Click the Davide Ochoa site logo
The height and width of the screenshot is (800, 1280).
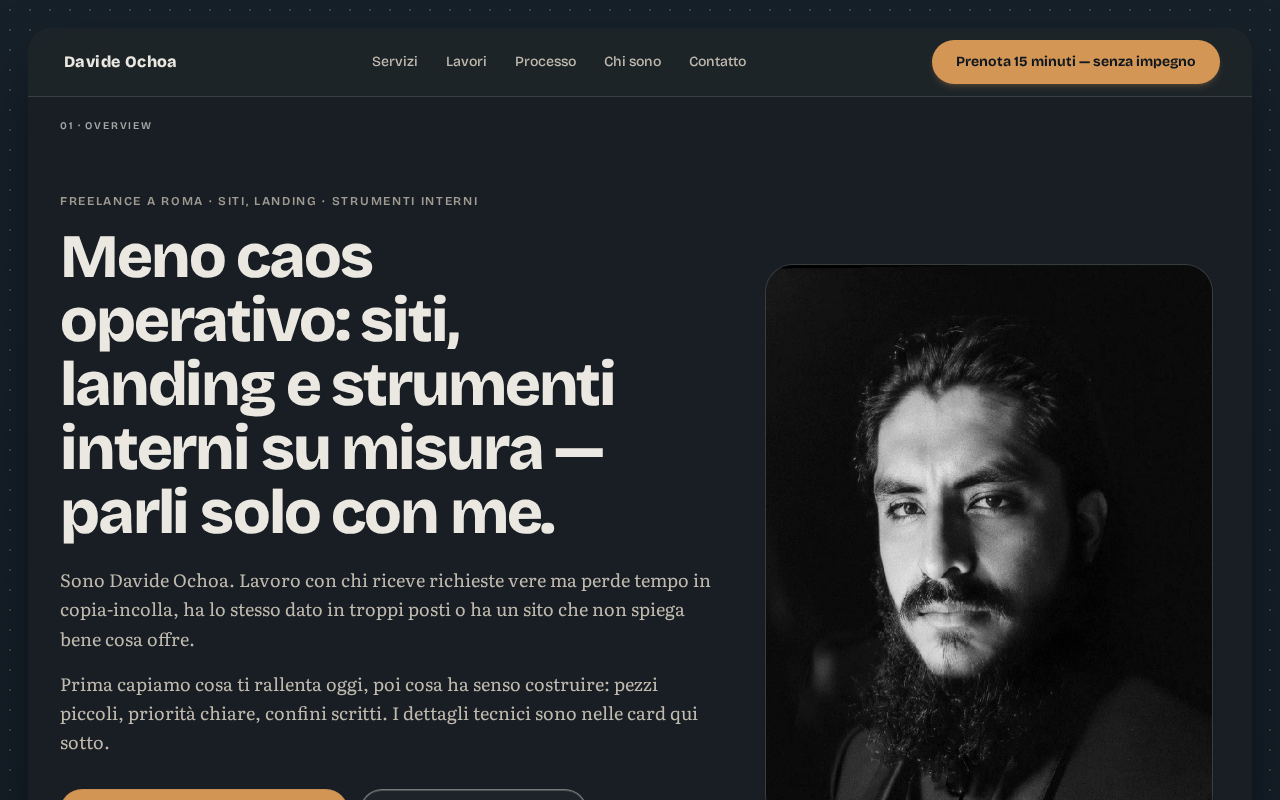point(120,62)
